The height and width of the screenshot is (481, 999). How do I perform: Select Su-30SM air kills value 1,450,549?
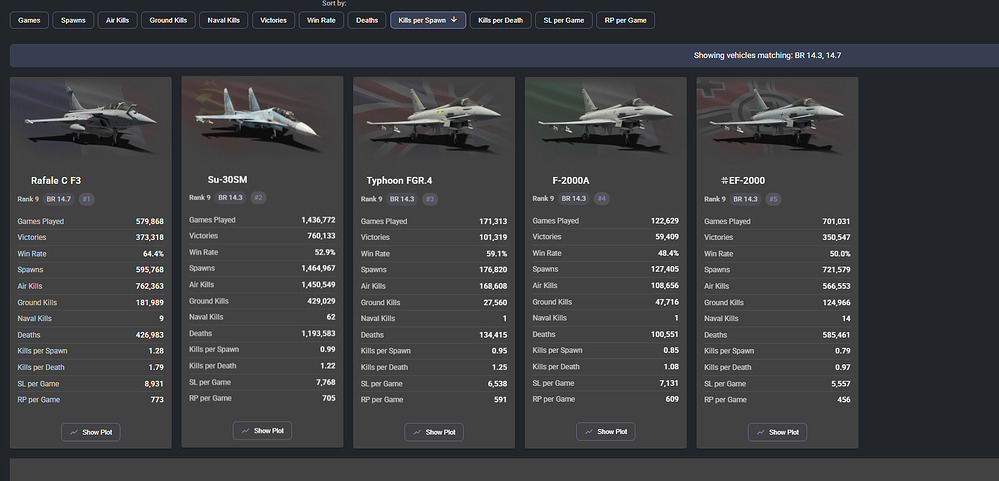[319, 285]
